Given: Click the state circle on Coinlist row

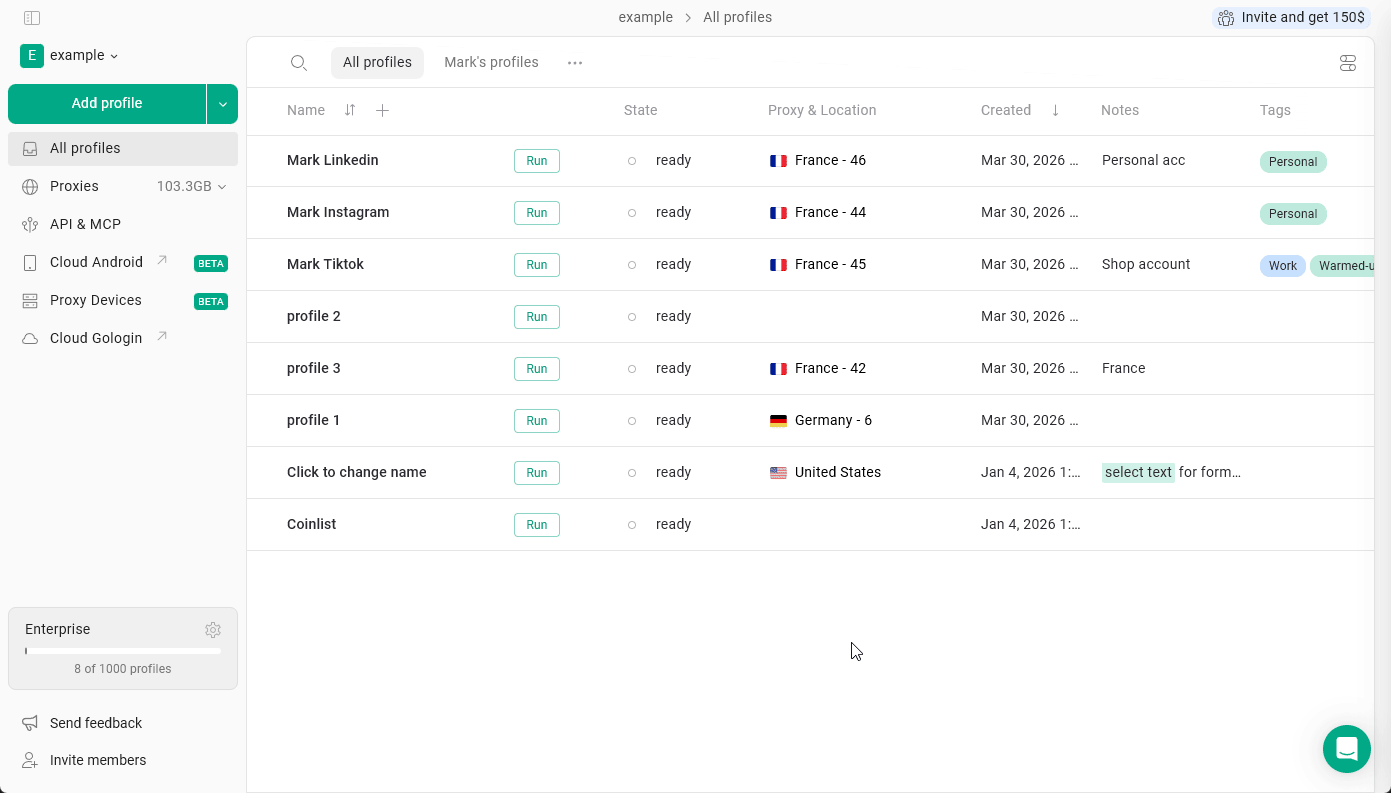Looking at the screenshot, I should pos(632,525).
